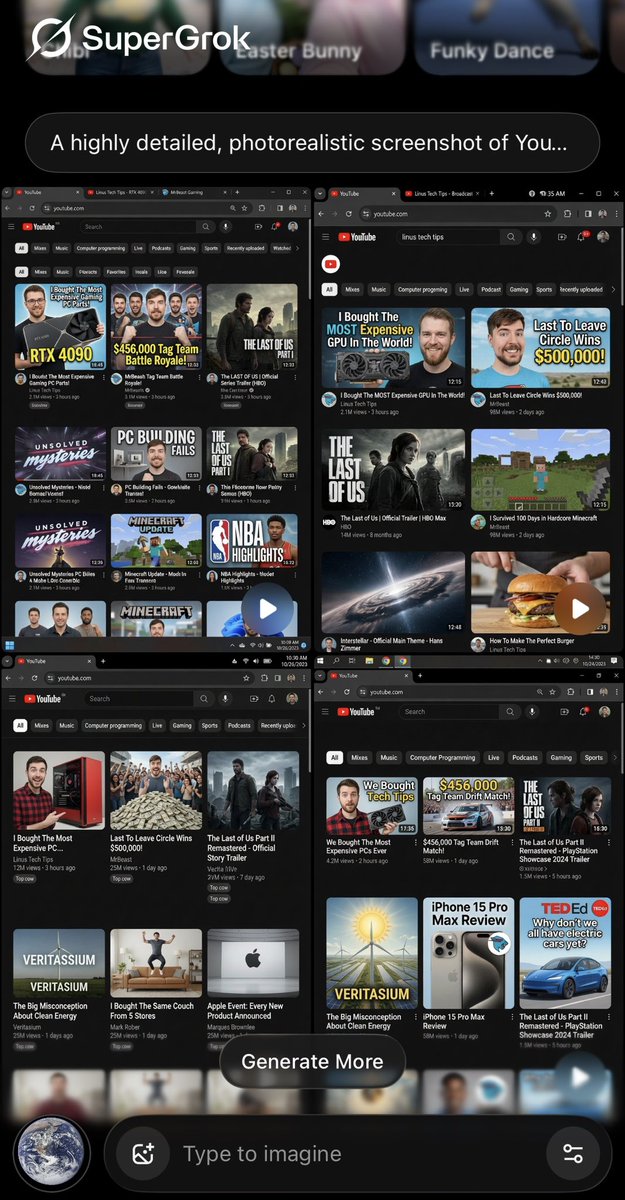Click TED-Ed electric cars thumbnail
Viewport: 625px width, 1200px height.
pyautogui.click(x=565, y=954)
